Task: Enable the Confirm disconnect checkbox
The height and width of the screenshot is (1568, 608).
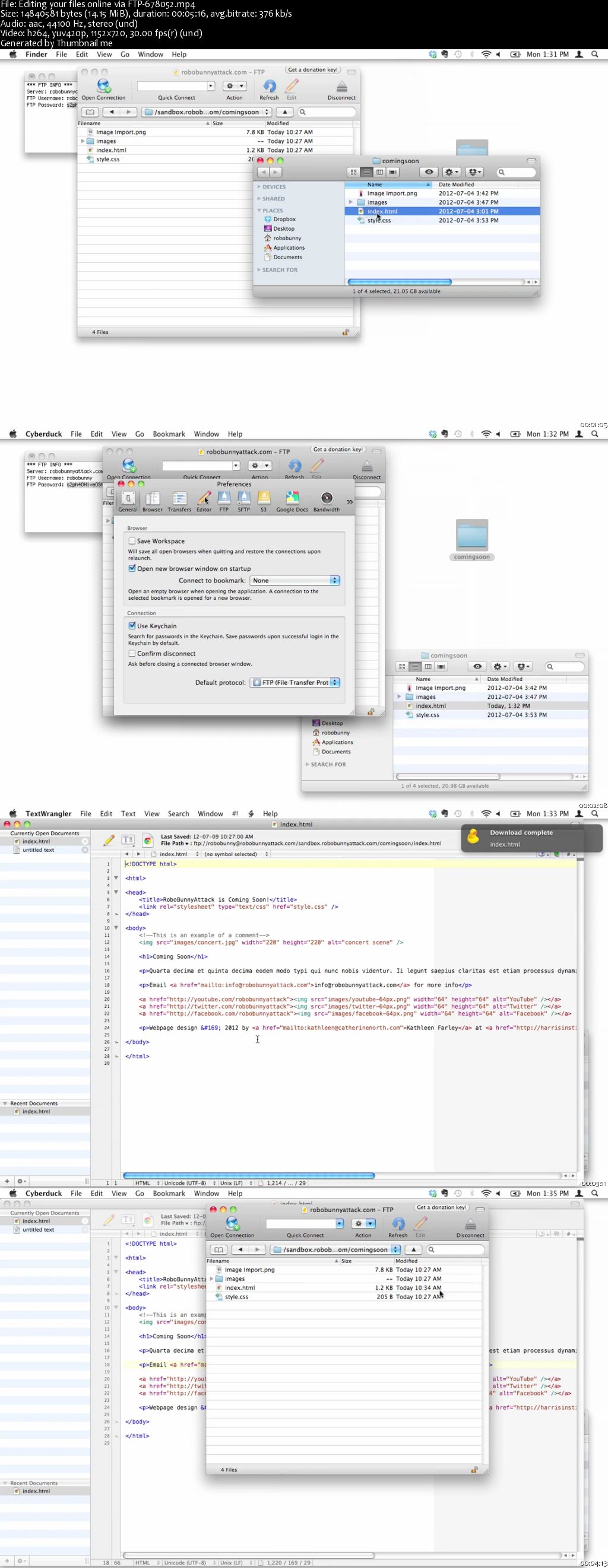Action: 132,653
